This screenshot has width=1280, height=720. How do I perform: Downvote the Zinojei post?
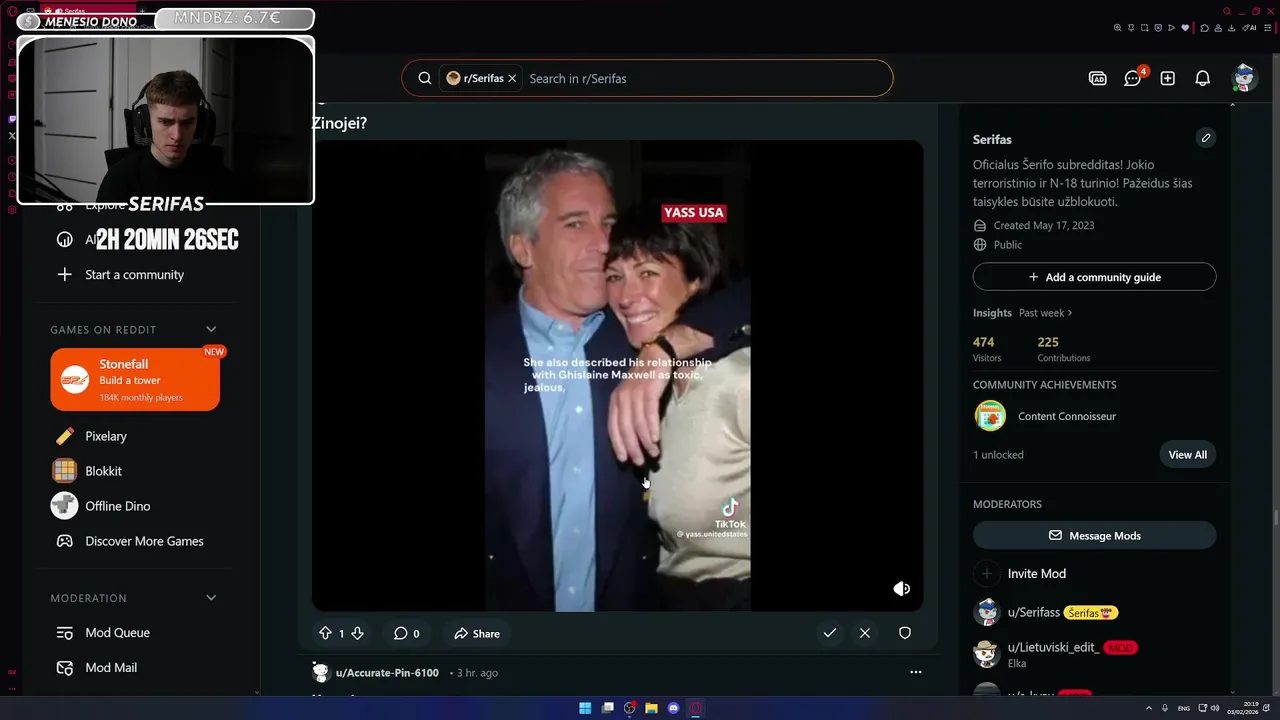[357, 633]
